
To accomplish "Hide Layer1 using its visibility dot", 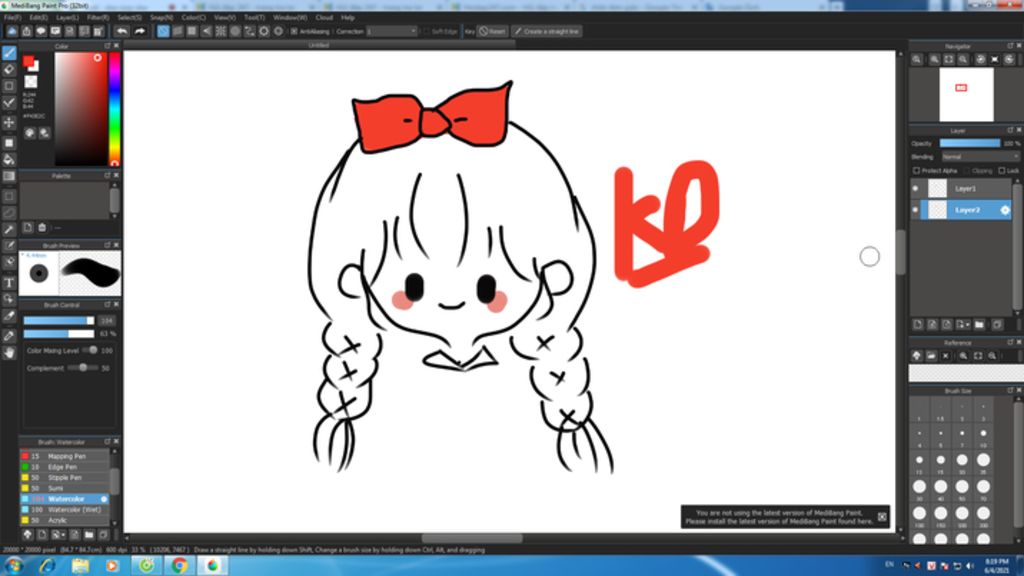I will [x=915, y=189].
